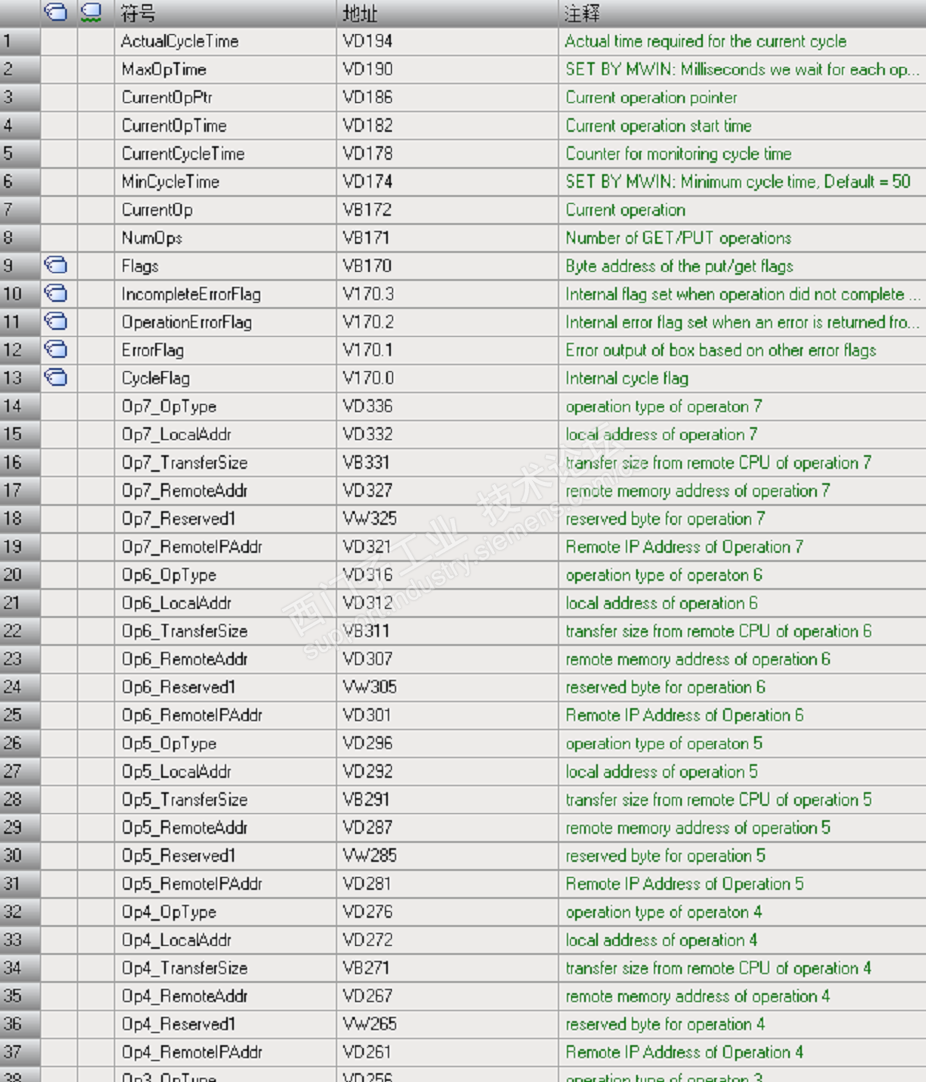The image size is (926, 1082).
Task: Click the symbol icon in the ErrorFlag row
Action: coord(55,349)
